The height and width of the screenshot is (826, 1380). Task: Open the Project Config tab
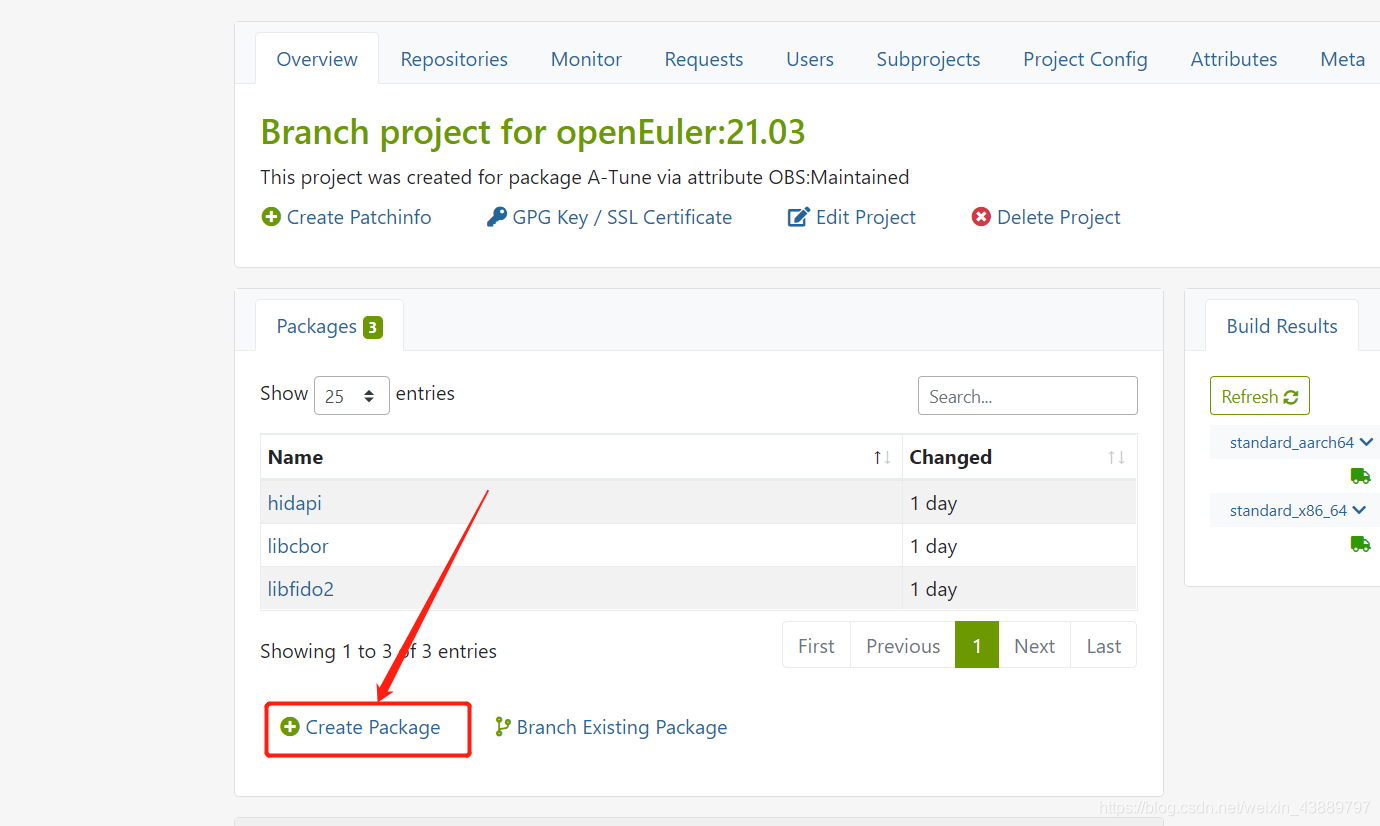click(1084, 59)
